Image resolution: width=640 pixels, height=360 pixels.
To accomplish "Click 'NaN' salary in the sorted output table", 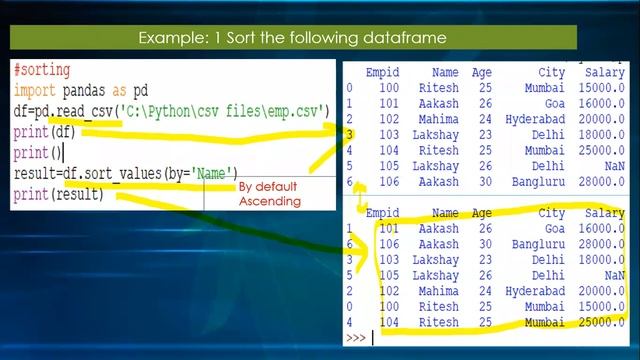I will coord(615,276).
